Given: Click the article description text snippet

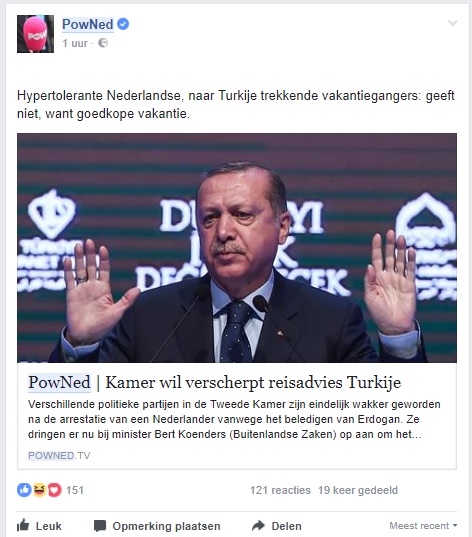Looking at the screenshot, I should point(234,419).
